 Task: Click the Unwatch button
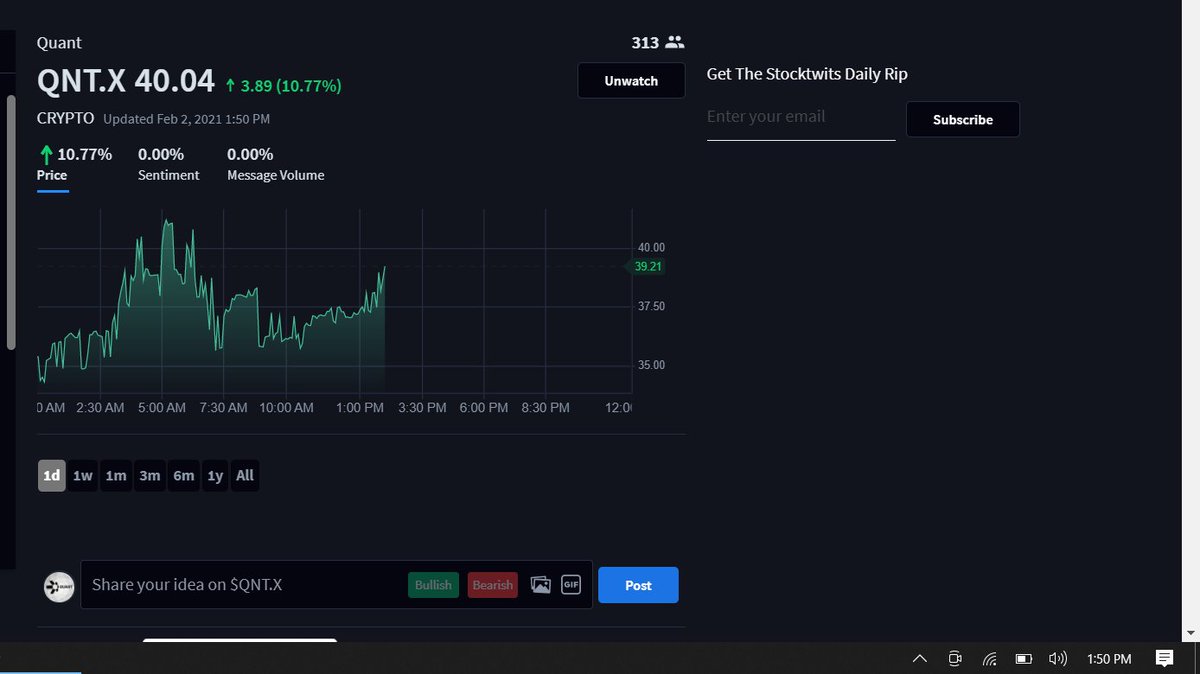pos(631,81)
